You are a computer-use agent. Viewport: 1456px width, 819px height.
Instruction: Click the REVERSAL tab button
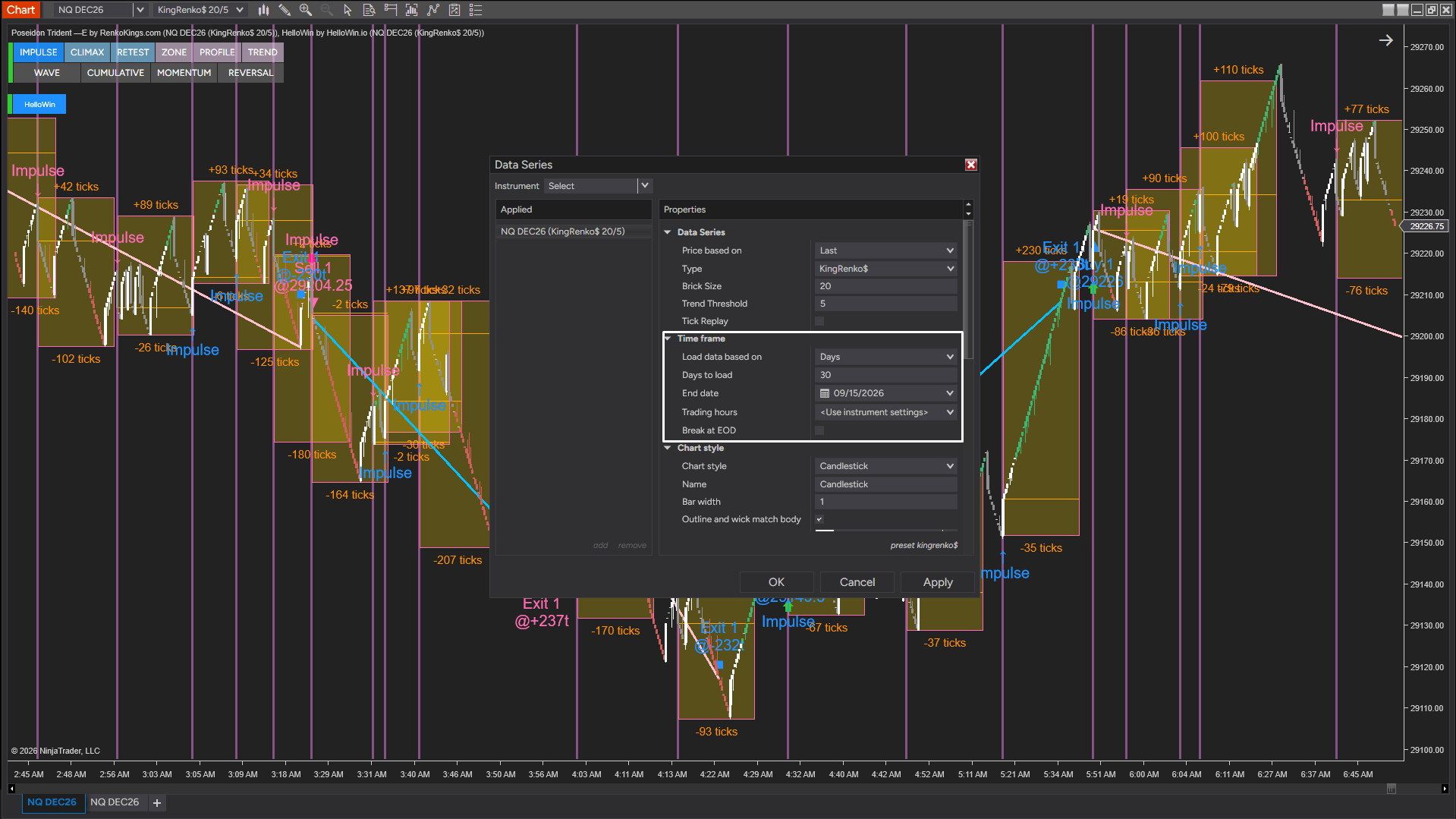[250, 73]
